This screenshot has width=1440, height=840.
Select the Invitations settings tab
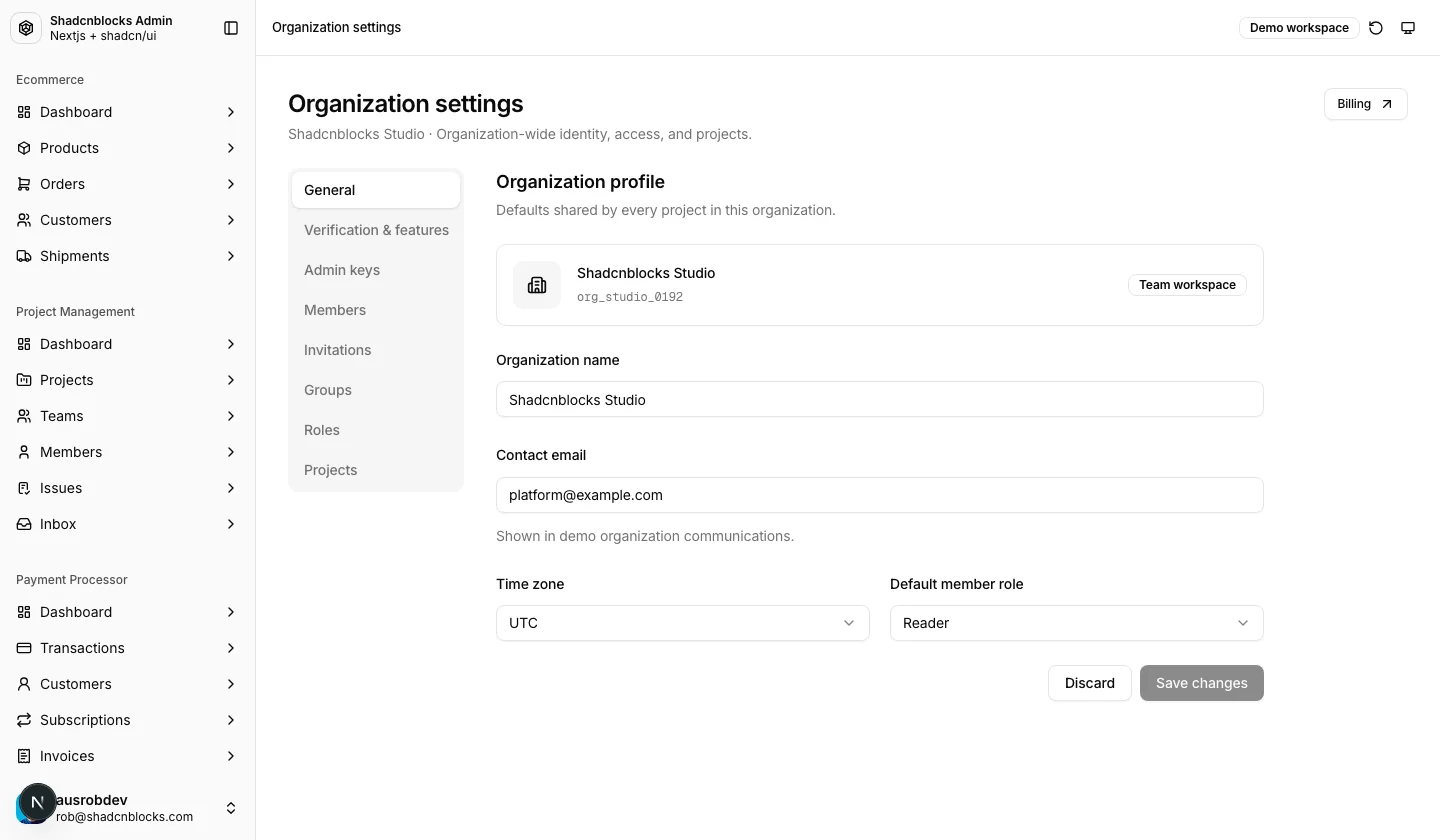[x=376, y=350]
